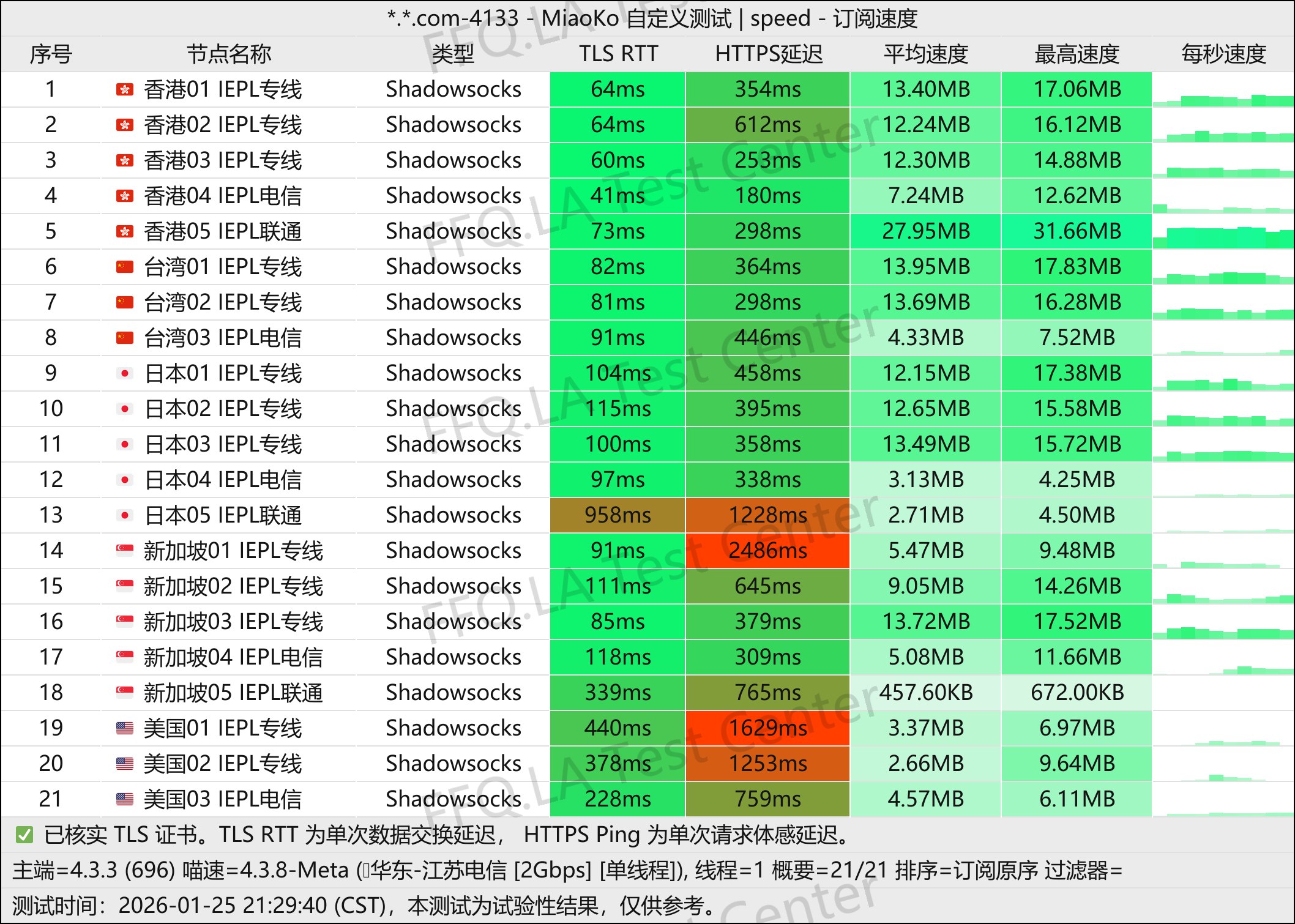Screen dimensions: 1295x924
Task: Click the Hong Kong flag beside 香港05 IEPL联通
Action: point(125,232)
